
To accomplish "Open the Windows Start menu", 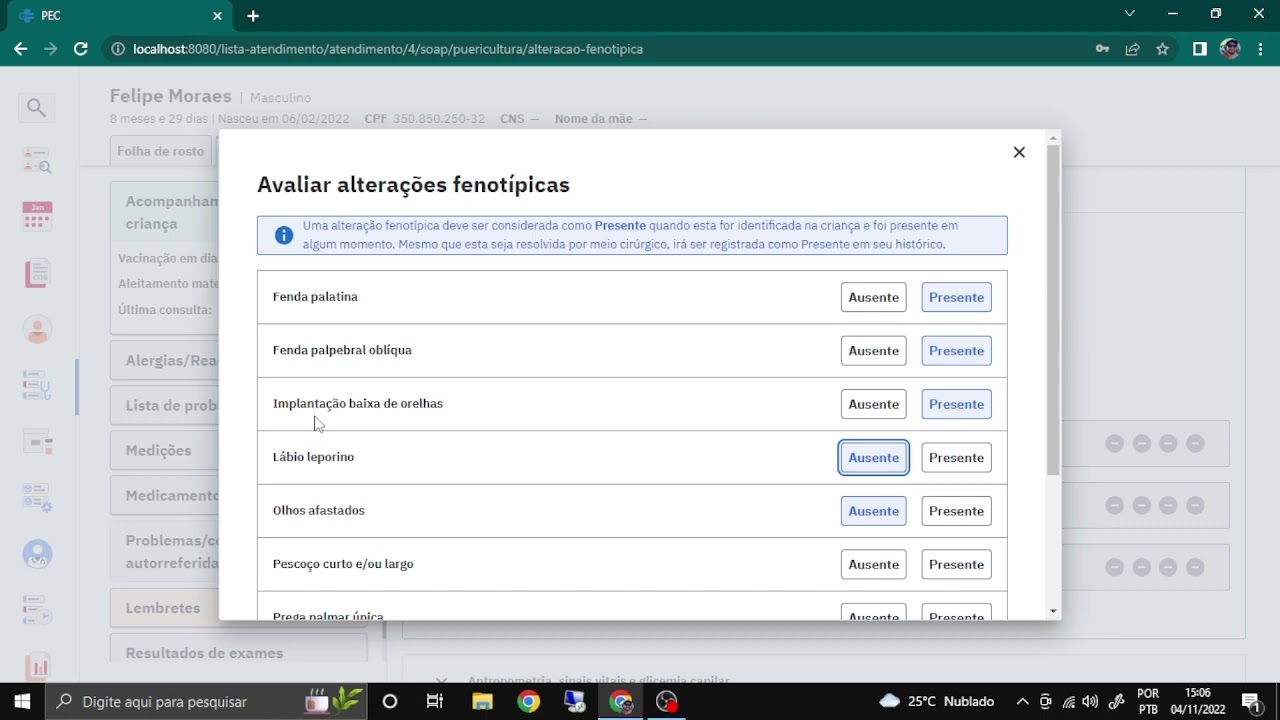I will coord(22,701).
